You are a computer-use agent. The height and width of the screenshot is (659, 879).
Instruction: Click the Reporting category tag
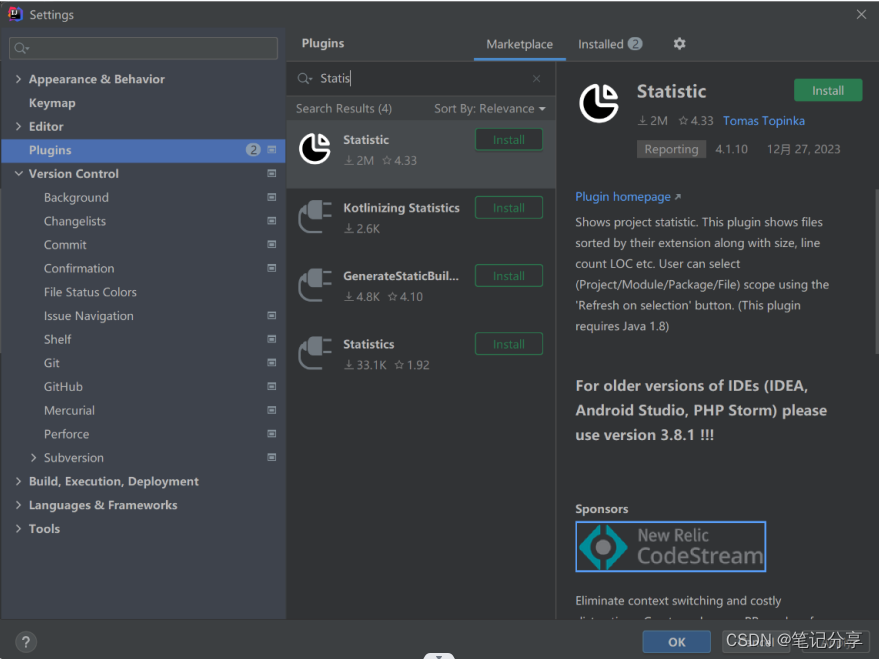671,149
